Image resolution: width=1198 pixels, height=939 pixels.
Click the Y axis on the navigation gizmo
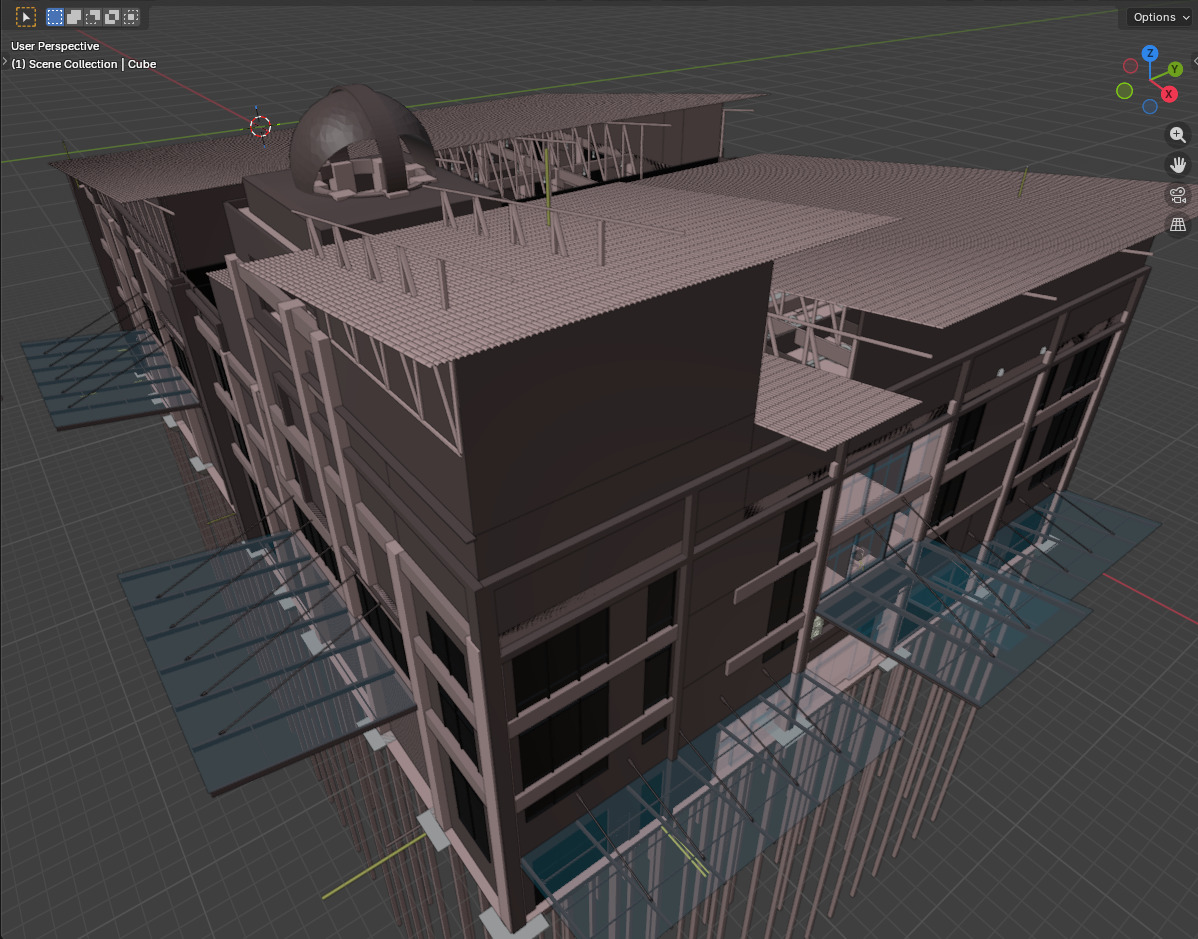[1175, 70]
